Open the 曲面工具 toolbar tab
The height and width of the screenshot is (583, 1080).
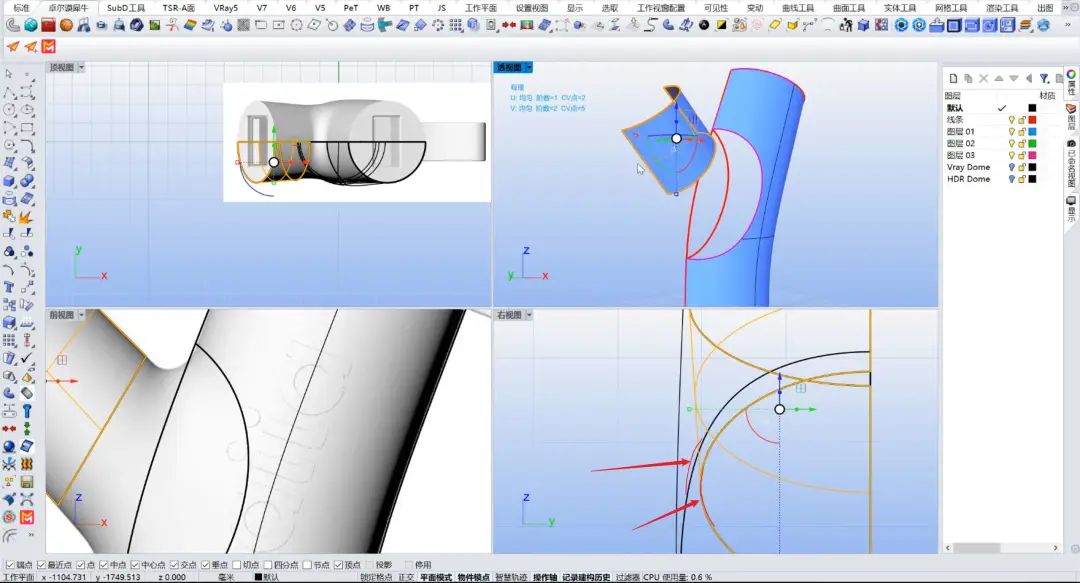pyautogui.click(x=849, y=7)
